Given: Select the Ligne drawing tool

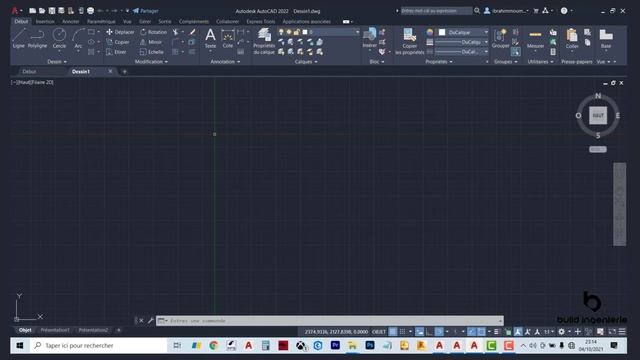Looking at the screenshot, I should pyautogui.click(x=18, y=38).
